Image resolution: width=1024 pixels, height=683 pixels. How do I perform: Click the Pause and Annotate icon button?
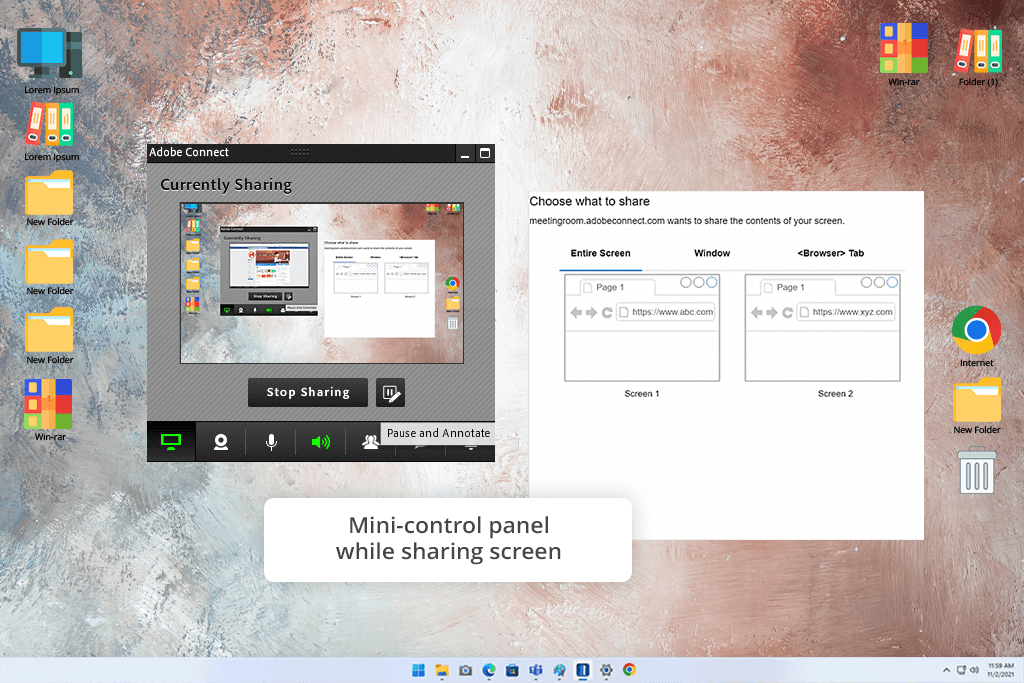pos(391,392)
